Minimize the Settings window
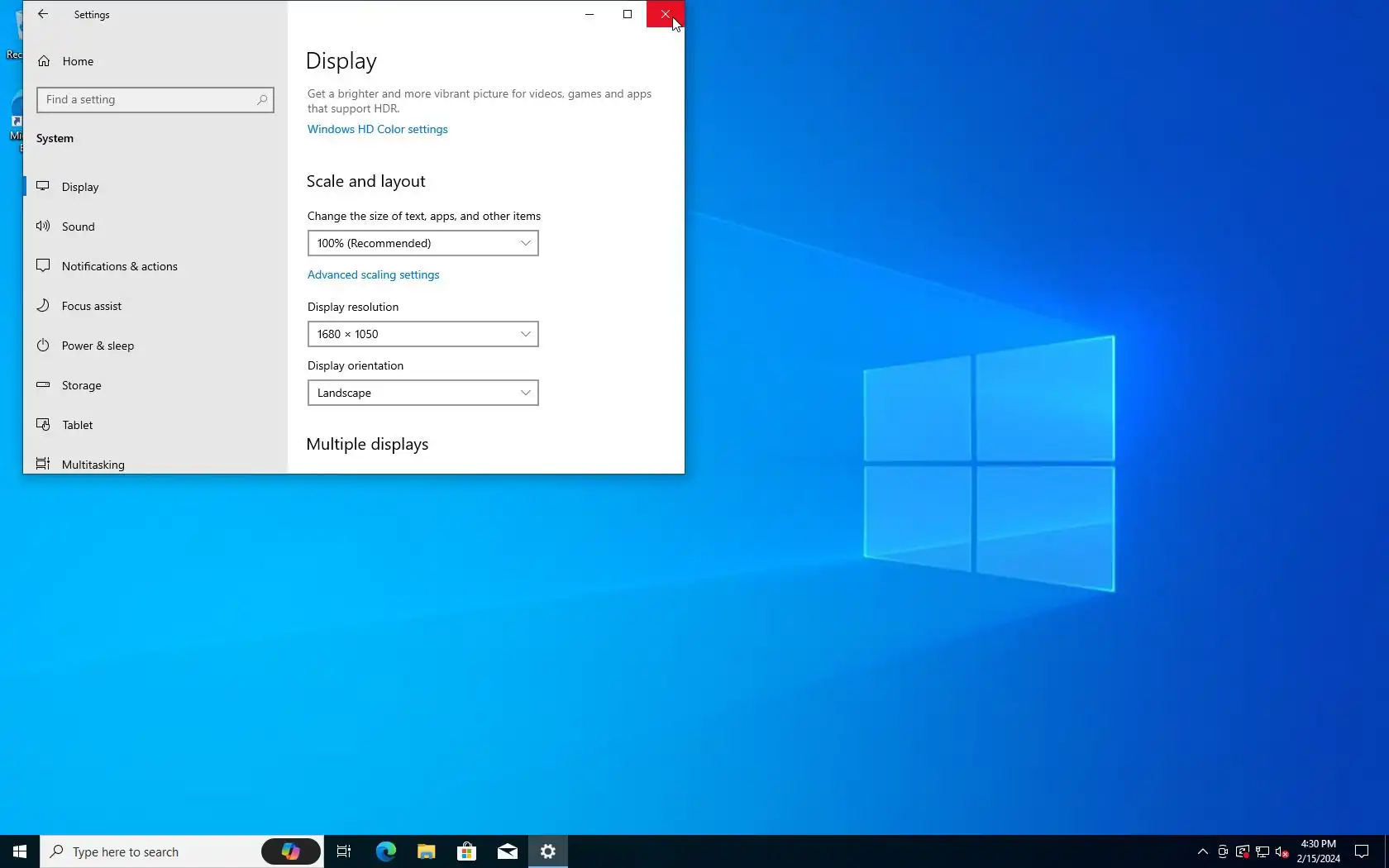 point(589,14)
